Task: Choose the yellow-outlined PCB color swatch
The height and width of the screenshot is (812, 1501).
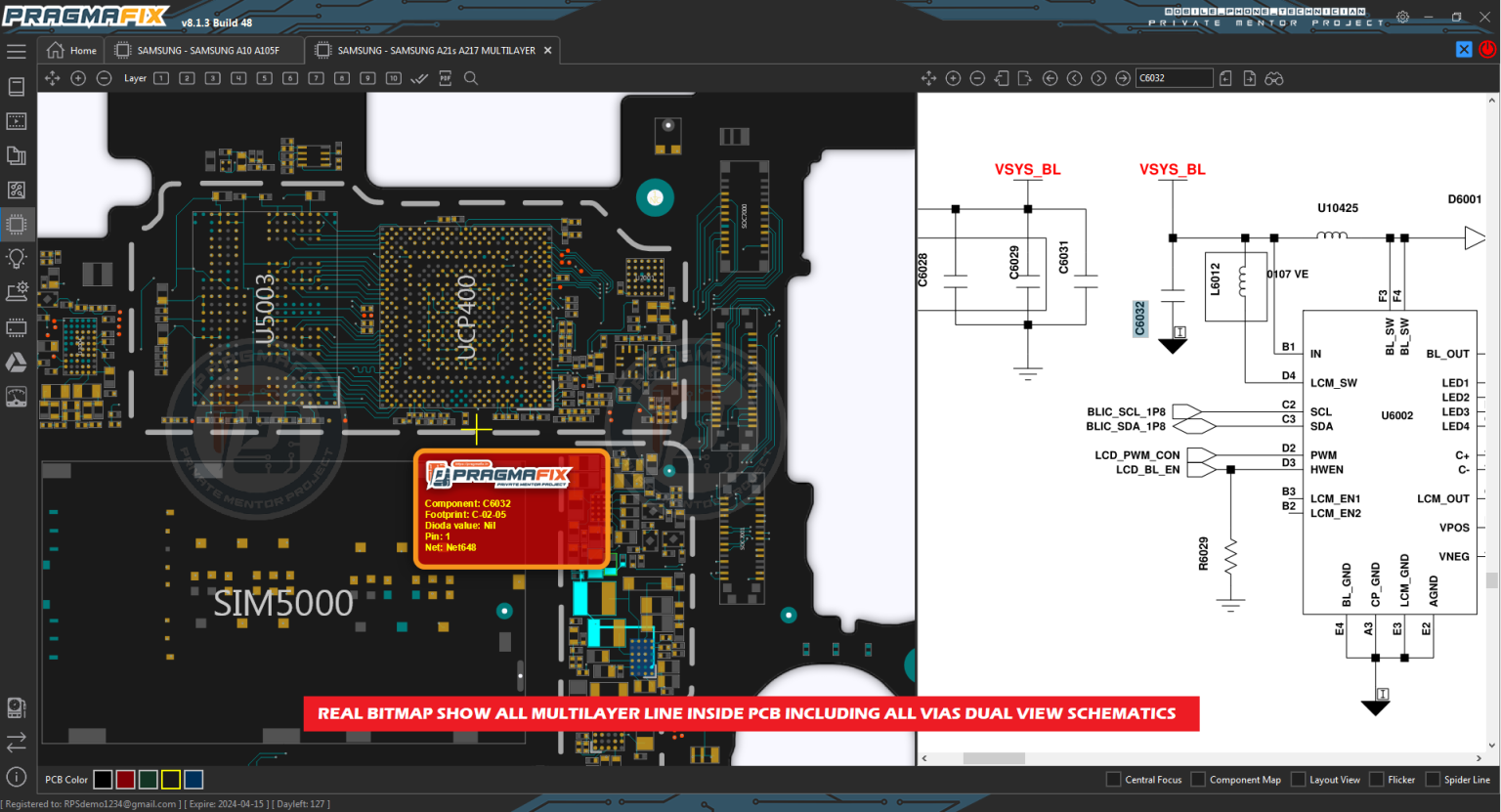Action: pyautogui.click(x=171, y=780)
